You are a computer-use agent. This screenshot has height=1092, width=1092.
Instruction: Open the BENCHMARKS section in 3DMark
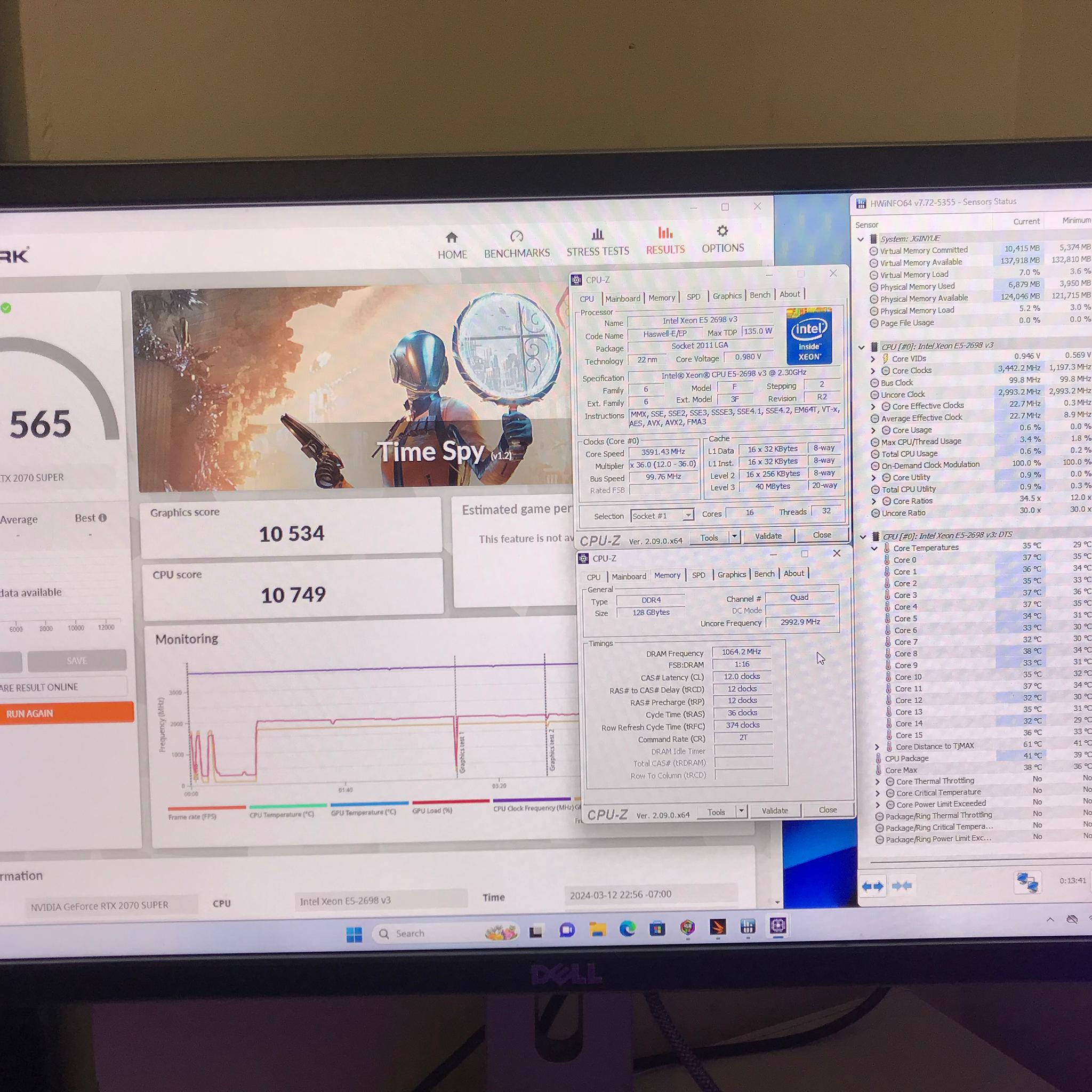pyautogui.click(x=517, y=244)
